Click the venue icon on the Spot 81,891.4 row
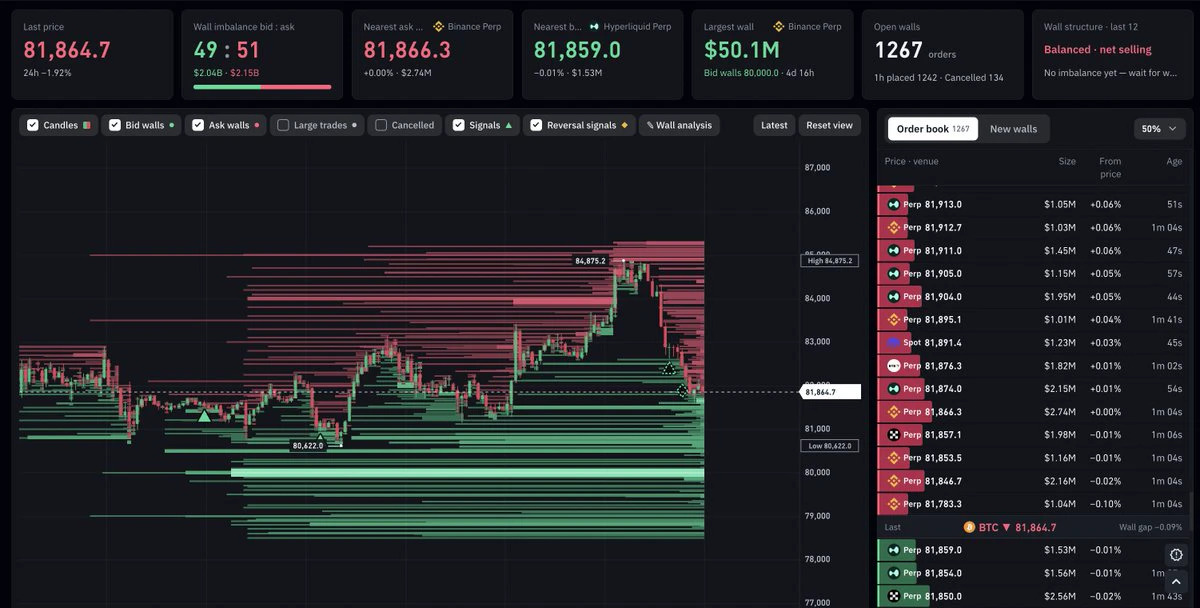Screen dimensions: 1200x608 pyautogui.click(x=894, y=342)
